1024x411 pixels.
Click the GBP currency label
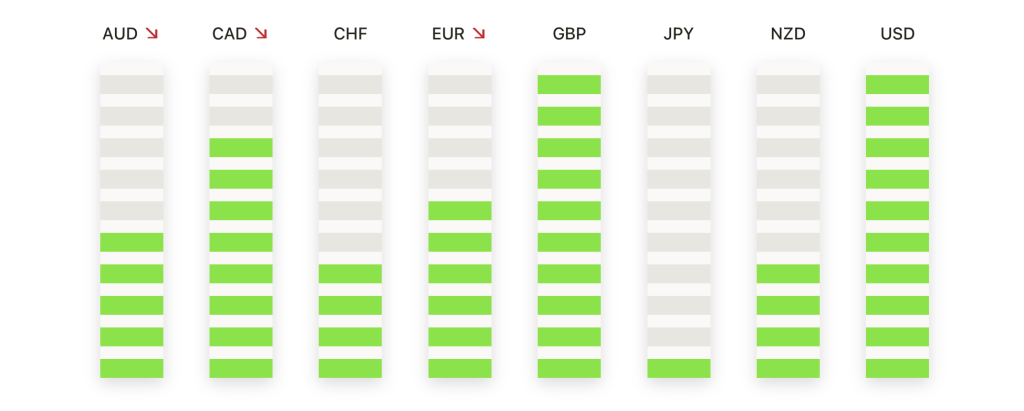569,34
